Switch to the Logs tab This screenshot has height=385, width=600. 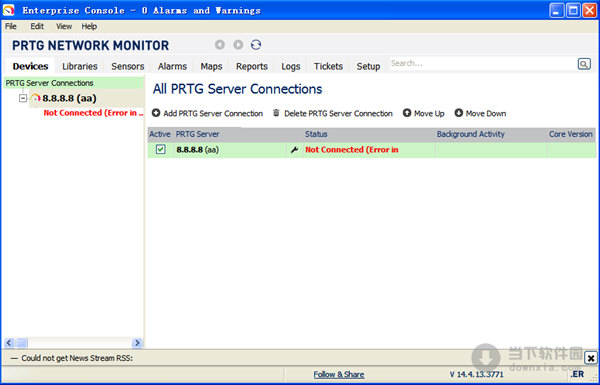click(291, 66)
